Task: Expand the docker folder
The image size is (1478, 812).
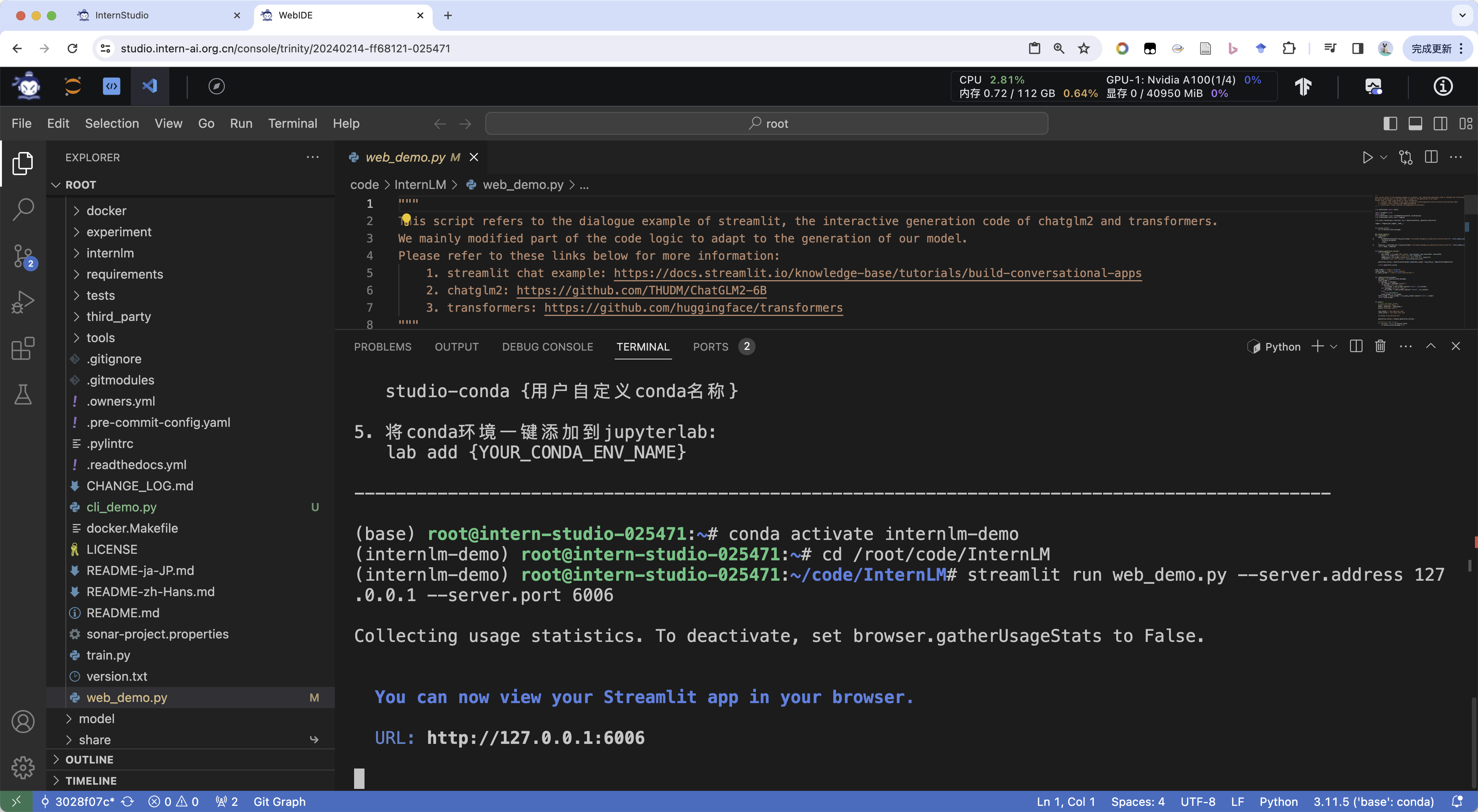Action: pyautogui.click(x=106, y=211)
